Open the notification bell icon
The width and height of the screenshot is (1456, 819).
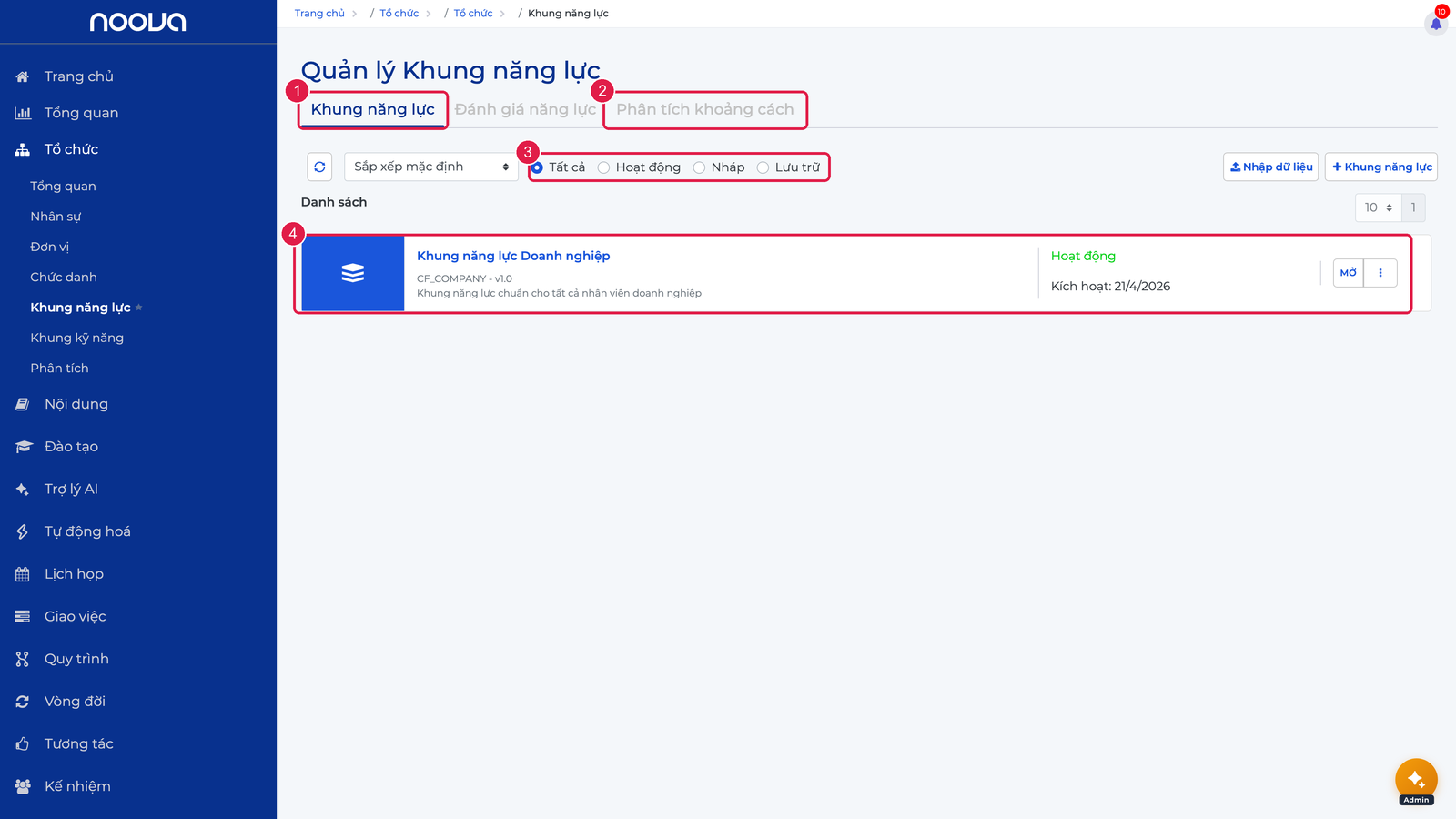coord(1436,24)
